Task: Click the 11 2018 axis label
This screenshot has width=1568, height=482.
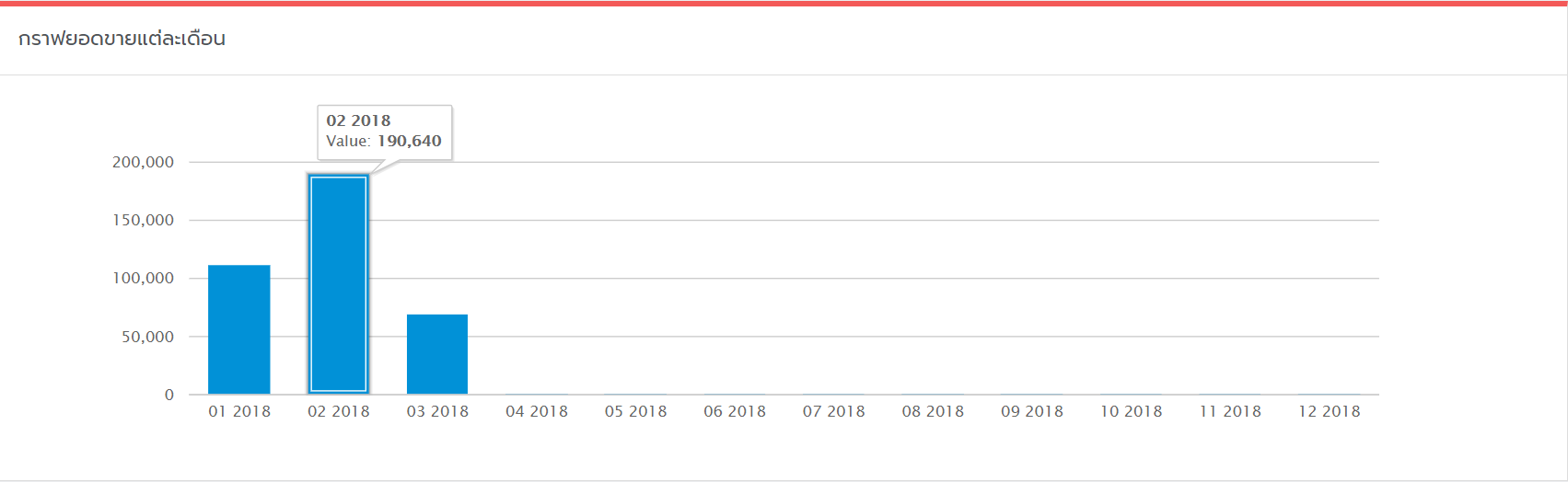Action: coord(1230,411)
